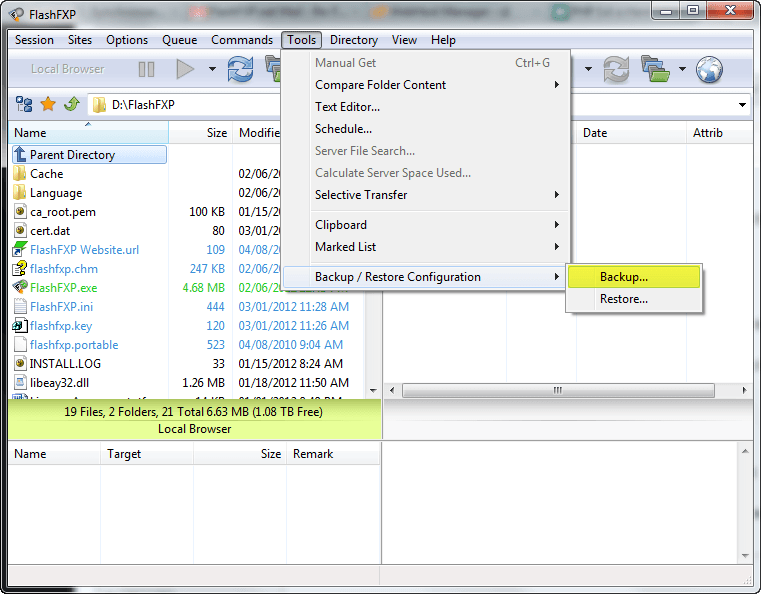Open dropdown arrow beside right folders icon
The height and width of the screenshot is (594, 761).
coord(682,69)
